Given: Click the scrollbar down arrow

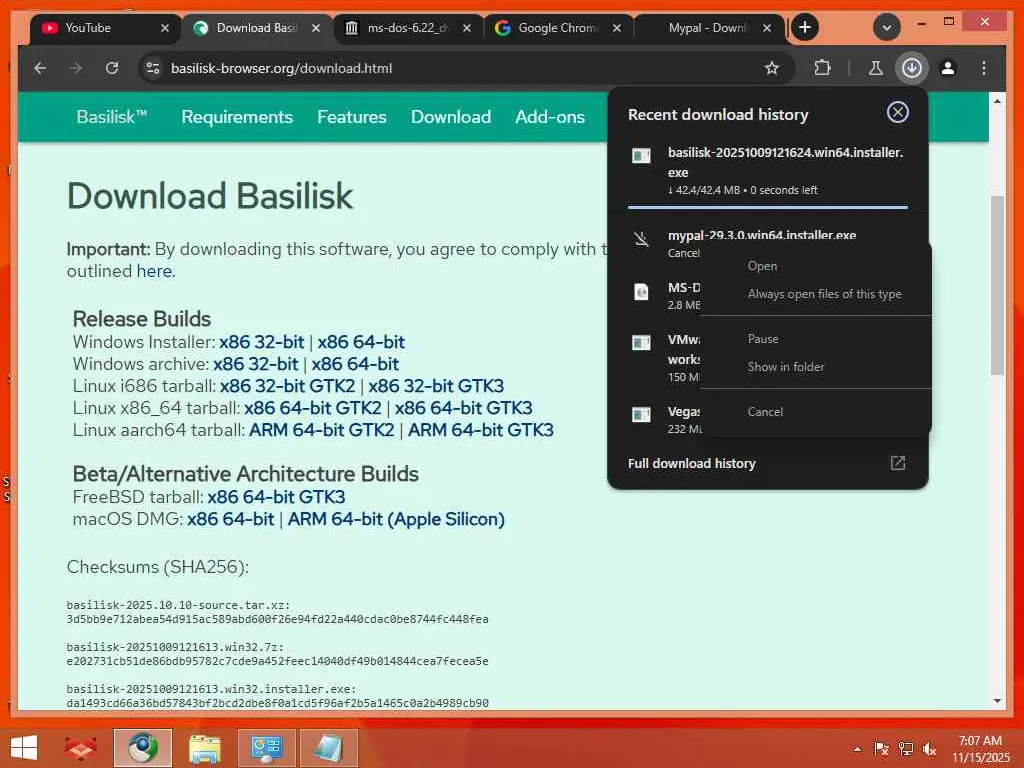Looking at the screenshot, I should (997, 701).
